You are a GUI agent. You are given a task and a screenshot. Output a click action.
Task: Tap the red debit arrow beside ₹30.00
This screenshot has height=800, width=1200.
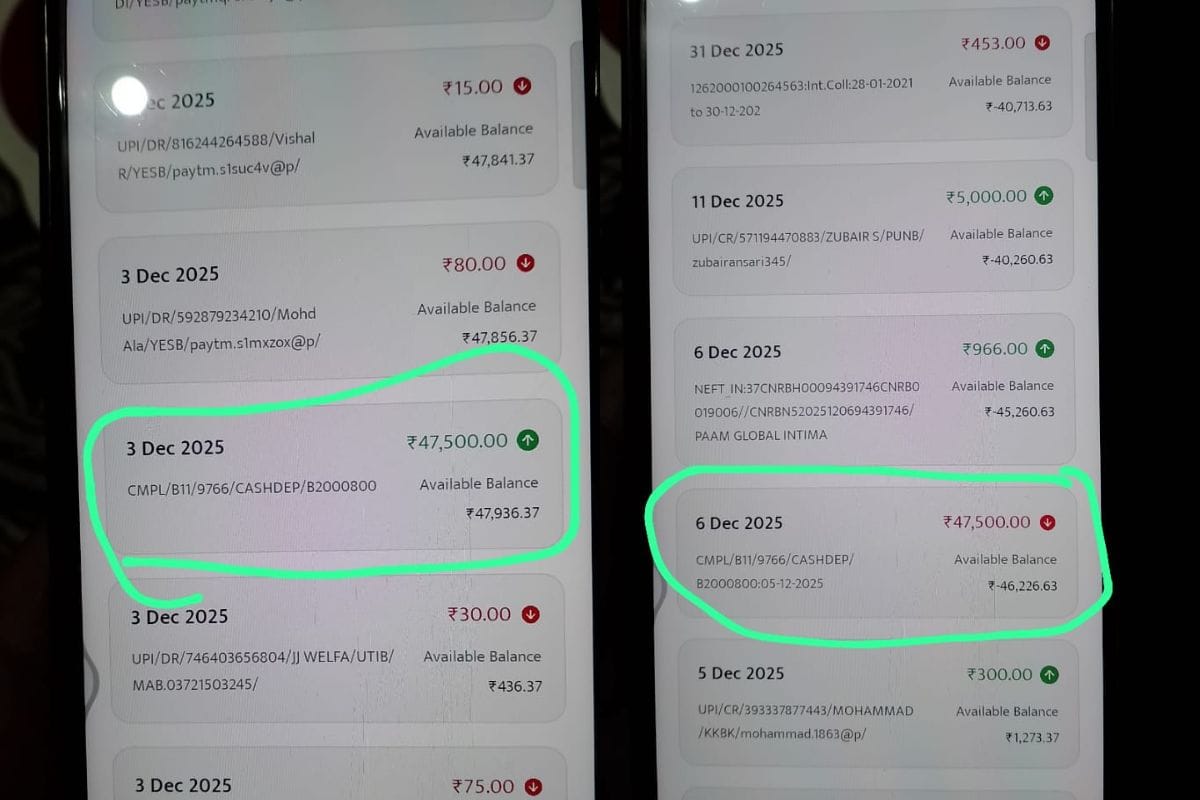click(x=531, y=614)
